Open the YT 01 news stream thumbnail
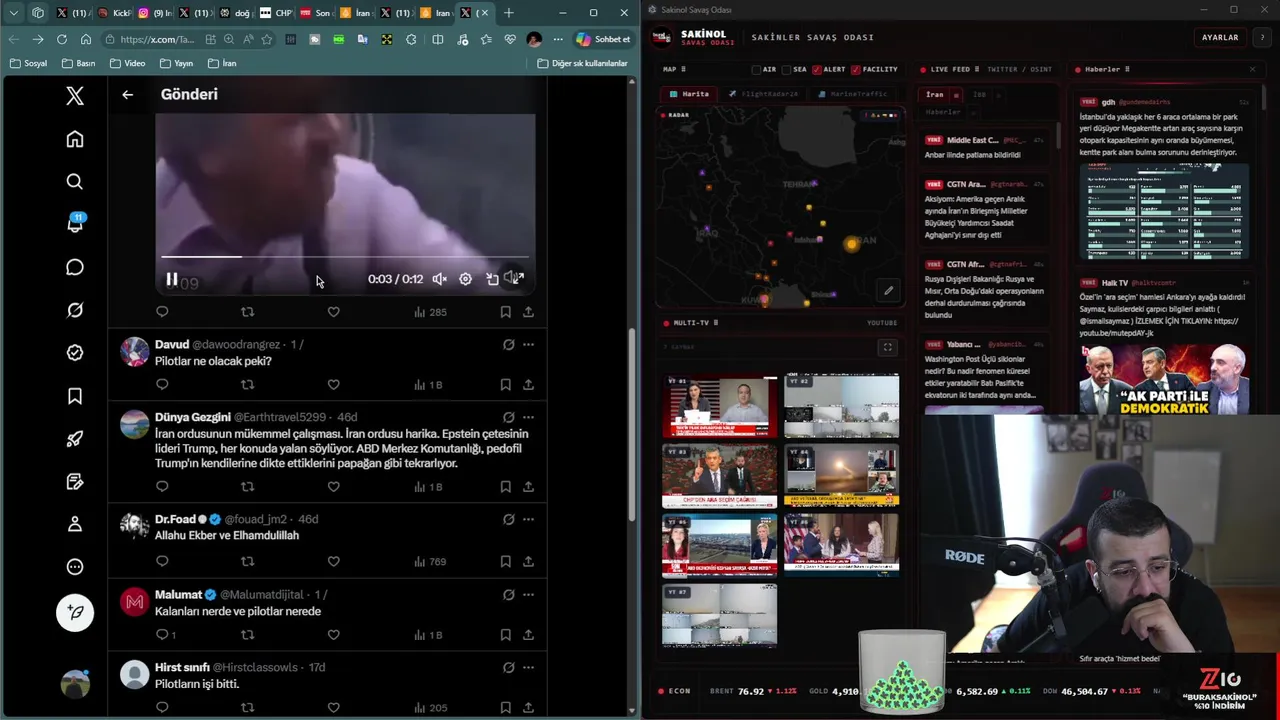 719,406
